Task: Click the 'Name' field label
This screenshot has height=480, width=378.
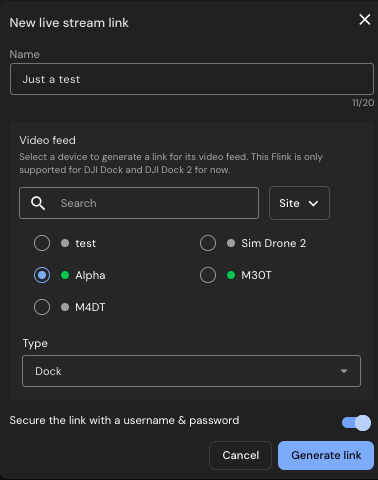Action: pyautogui.click(x=24, y=54)
